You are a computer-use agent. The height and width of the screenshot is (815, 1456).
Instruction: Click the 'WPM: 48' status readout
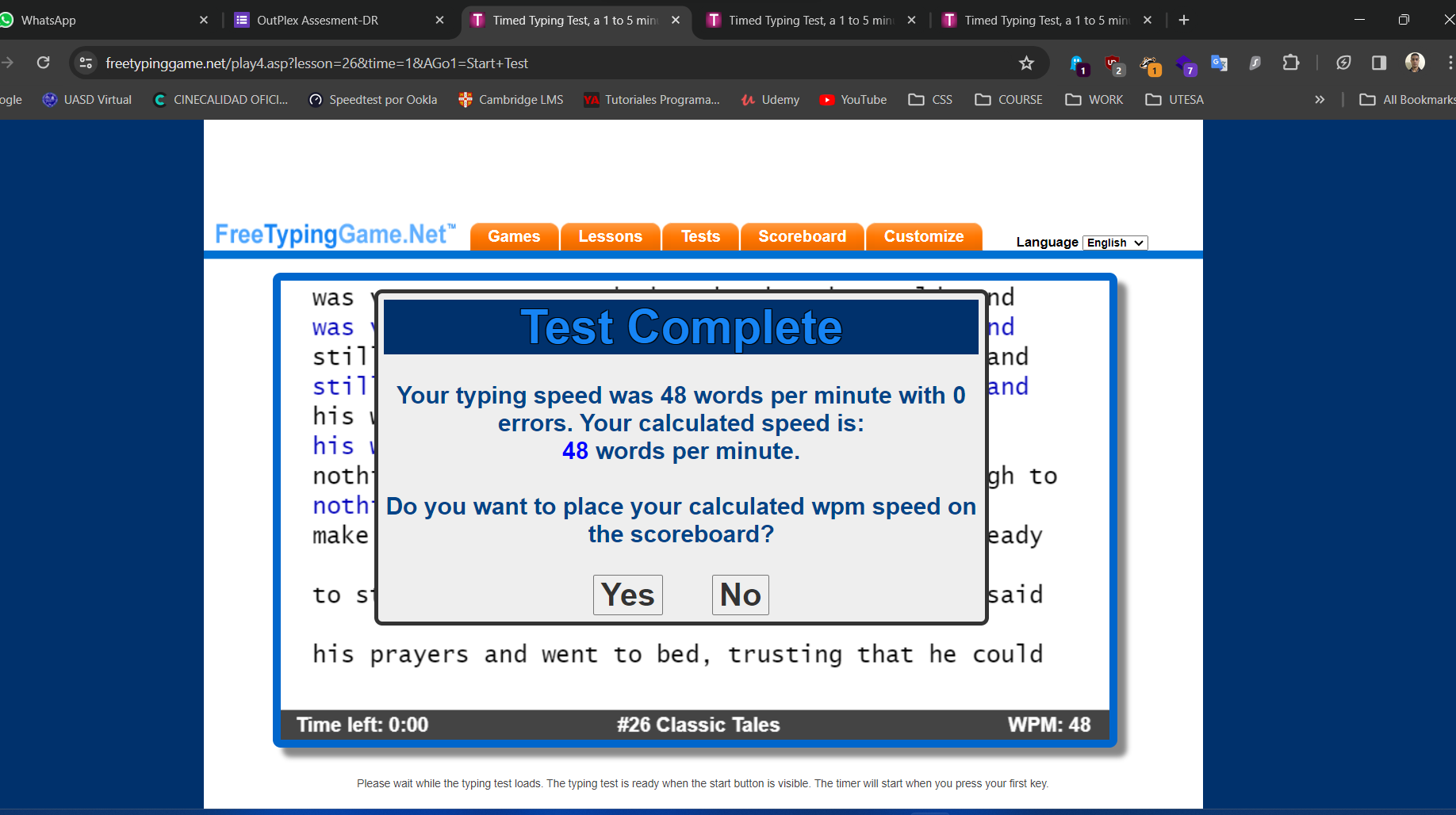point(1049,725)
